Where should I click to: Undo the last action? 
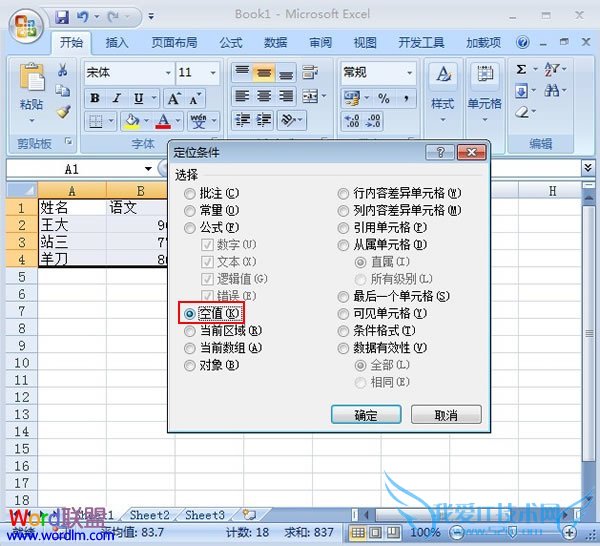coord(82,17)
